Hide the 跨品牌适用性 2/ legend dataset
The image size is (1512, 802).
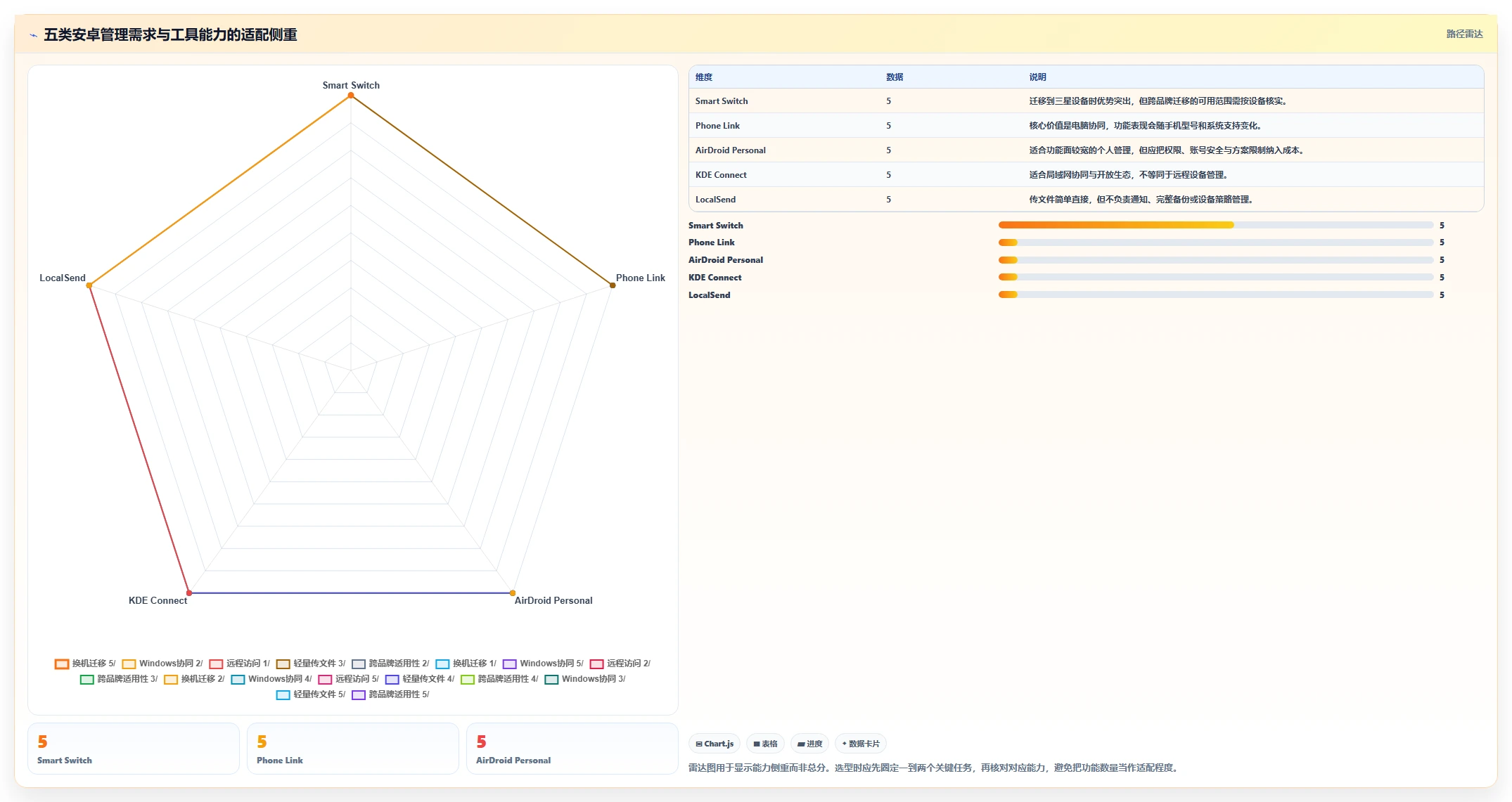coord(390,664)
